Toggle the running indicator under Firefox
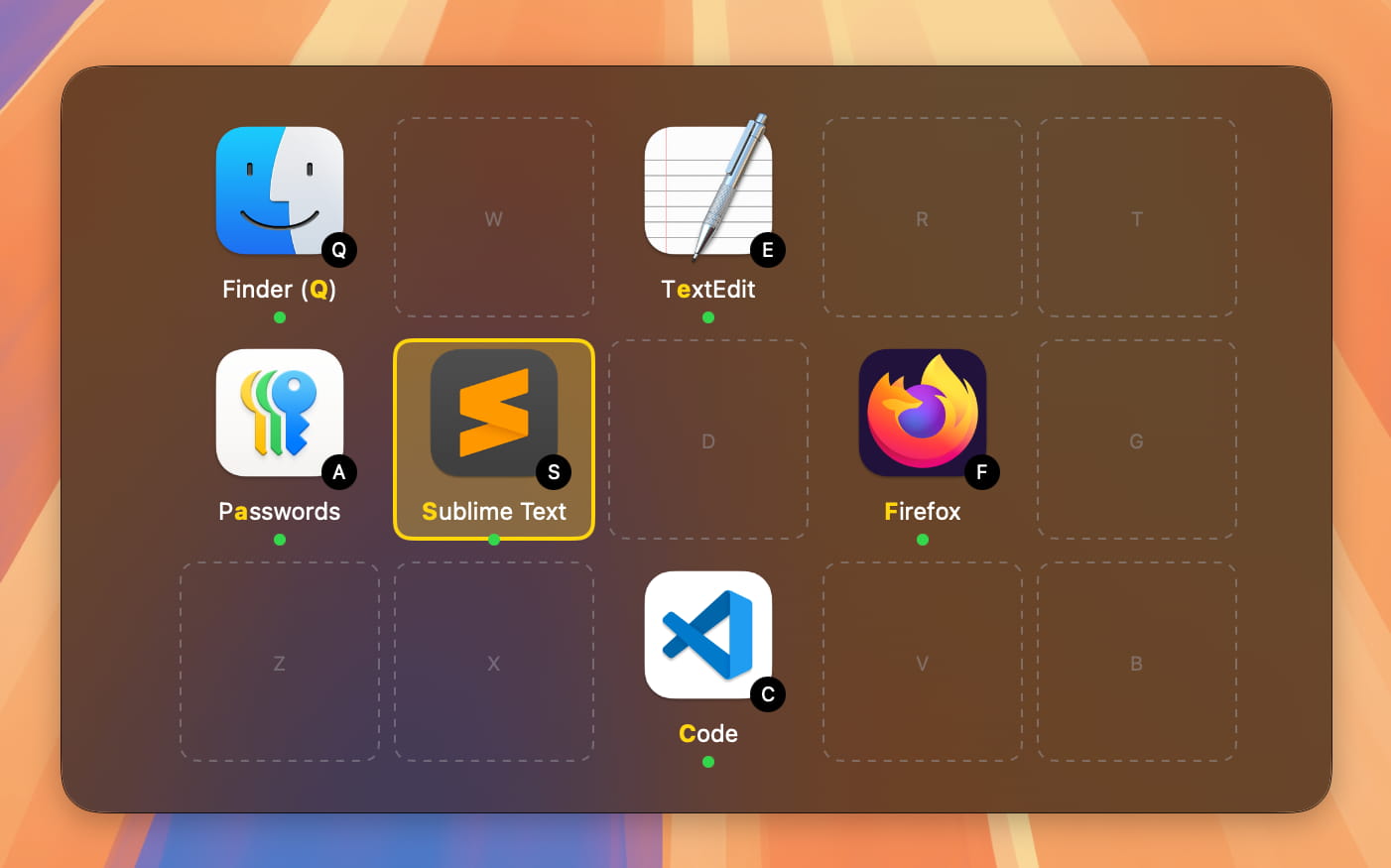The width and height of the screenshot is (1391, 868). [x=922, y=539]
